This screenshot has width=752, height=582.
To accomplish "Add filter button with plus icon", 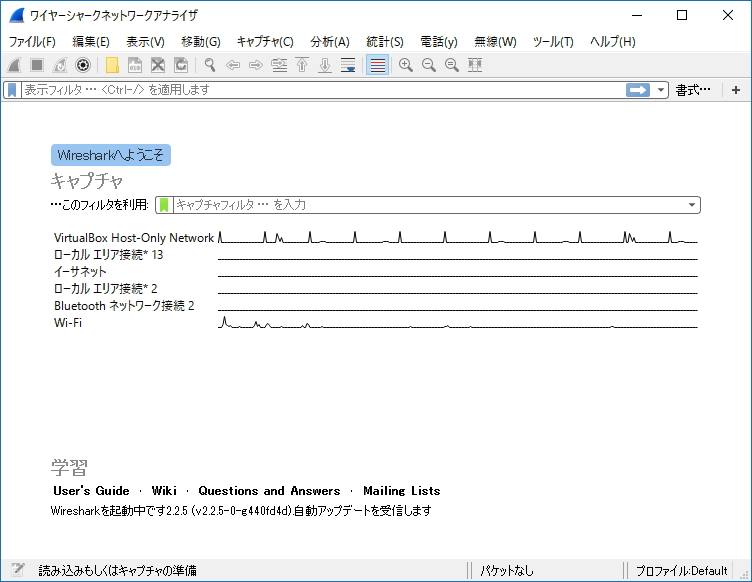I will [x=736, y=90].
